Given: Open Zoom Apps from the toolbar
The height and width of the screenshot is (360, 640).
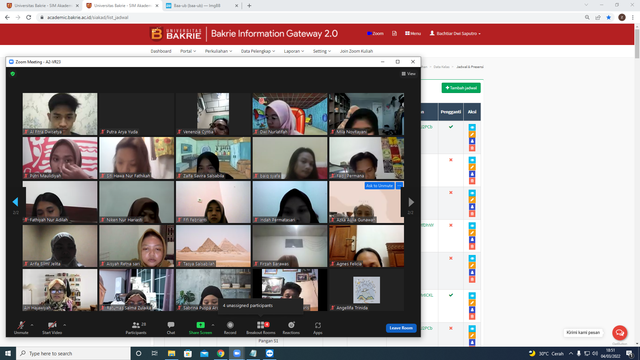Looking at the screenshot, I should [318, 328].
